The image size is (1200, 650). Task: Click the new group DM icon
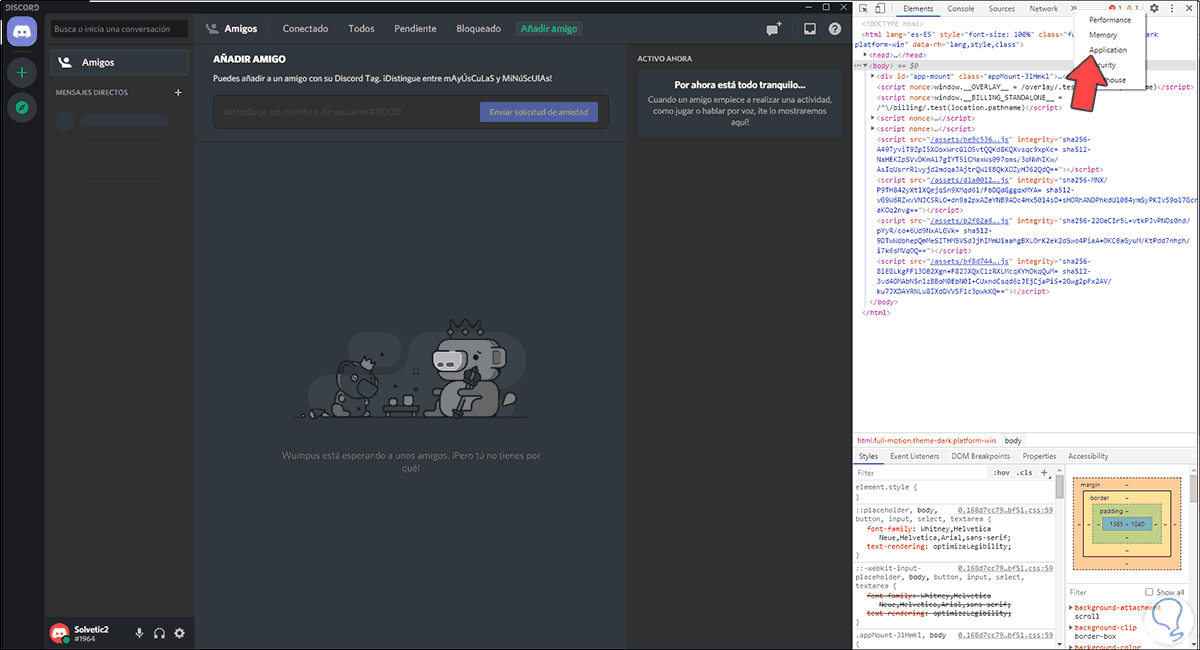(773, 29)
